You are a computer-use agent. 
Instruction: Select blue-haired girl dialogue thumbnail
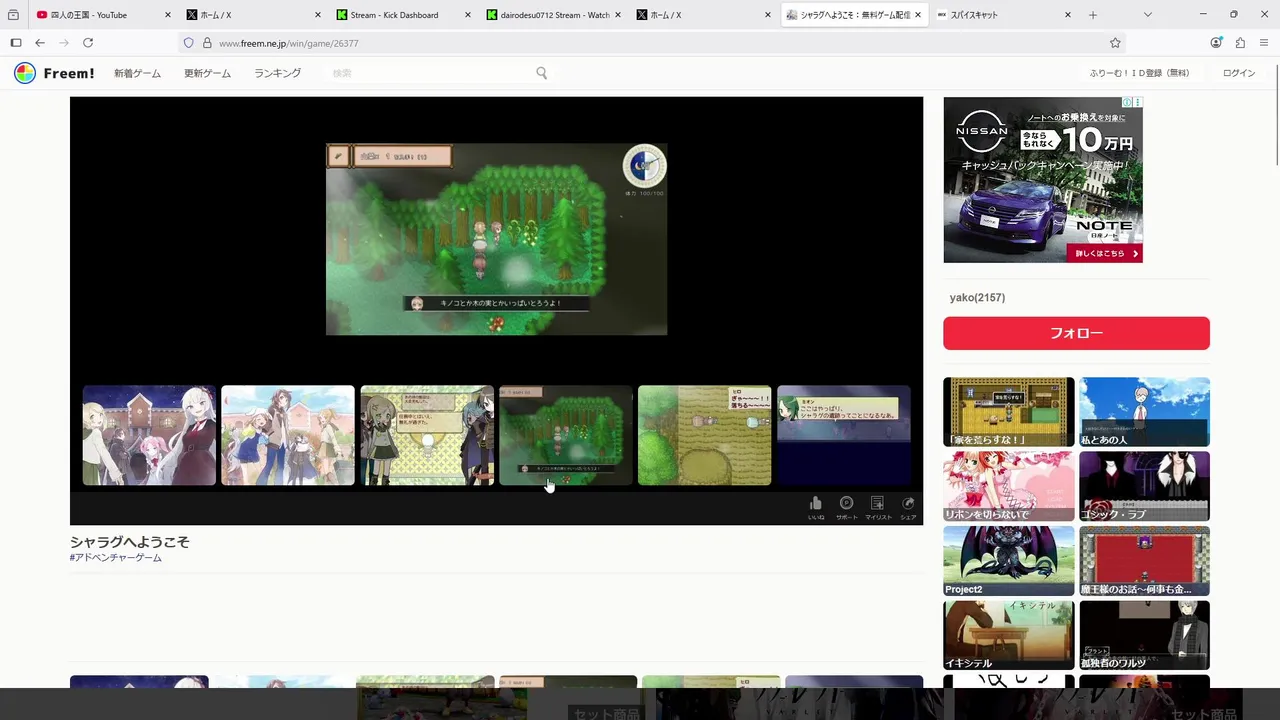[427, 435]
